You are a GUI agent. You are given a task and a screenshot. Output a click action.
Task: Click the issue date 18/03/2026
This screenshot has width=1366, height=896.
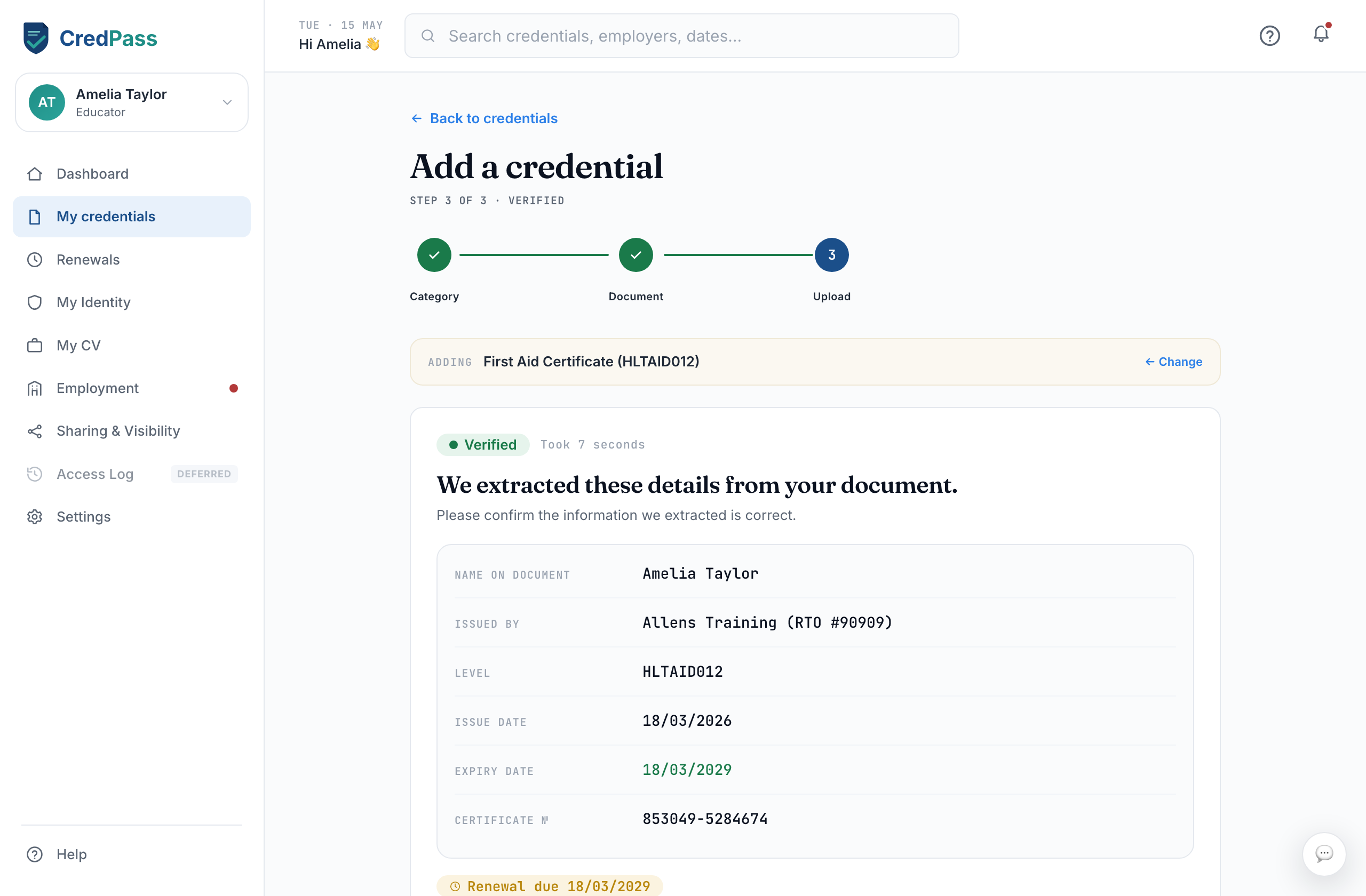pyautogui.click(x=687, y=721)
